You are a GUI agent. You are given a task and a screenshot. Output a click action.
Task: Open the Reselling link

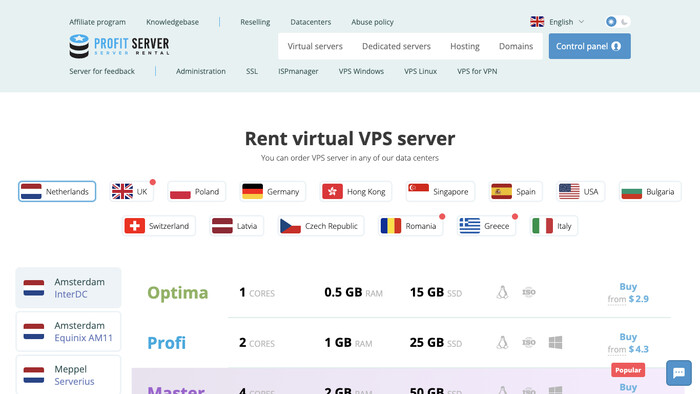255,22
